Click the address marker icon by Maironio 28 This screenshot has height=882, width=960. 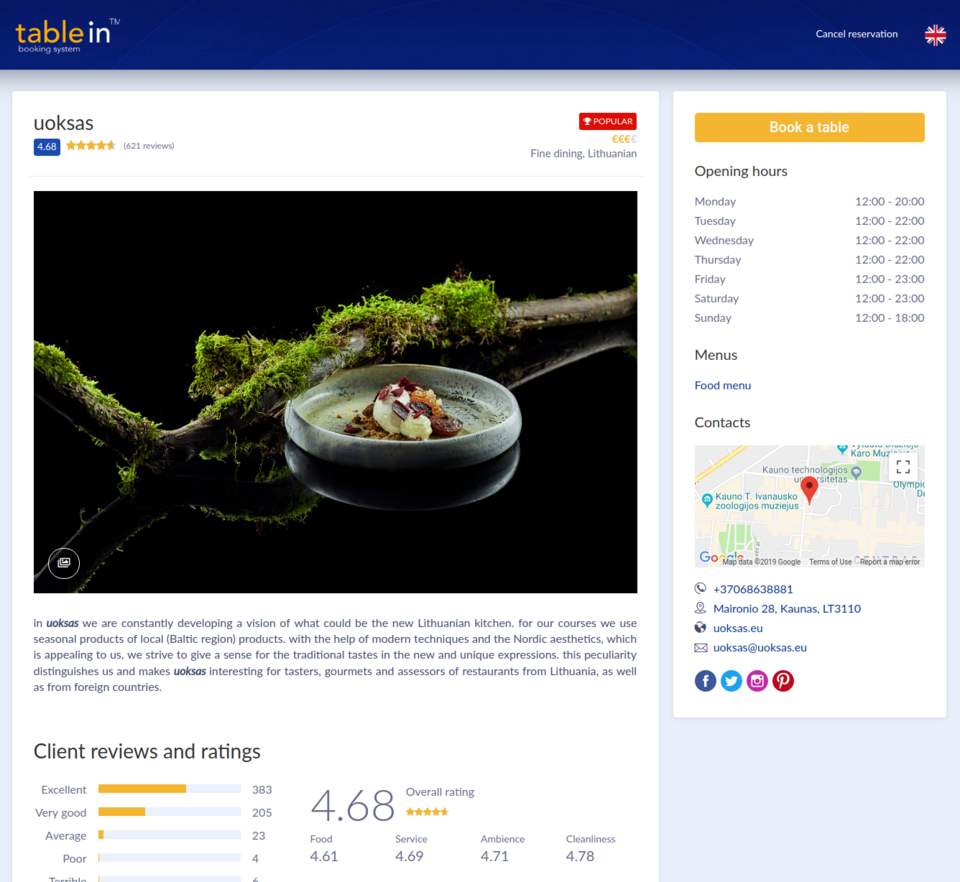tap(700, 608)
